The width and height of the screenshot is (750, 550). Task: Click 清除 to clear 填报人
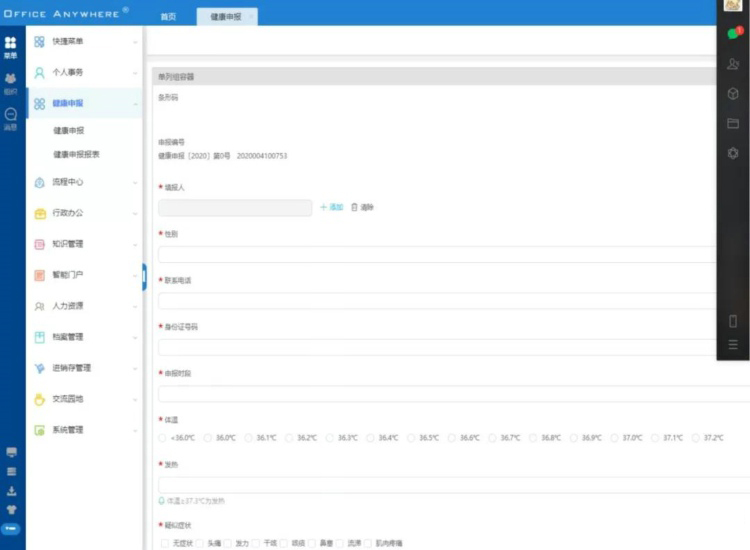pyautogui.click(x=362, y=207)
